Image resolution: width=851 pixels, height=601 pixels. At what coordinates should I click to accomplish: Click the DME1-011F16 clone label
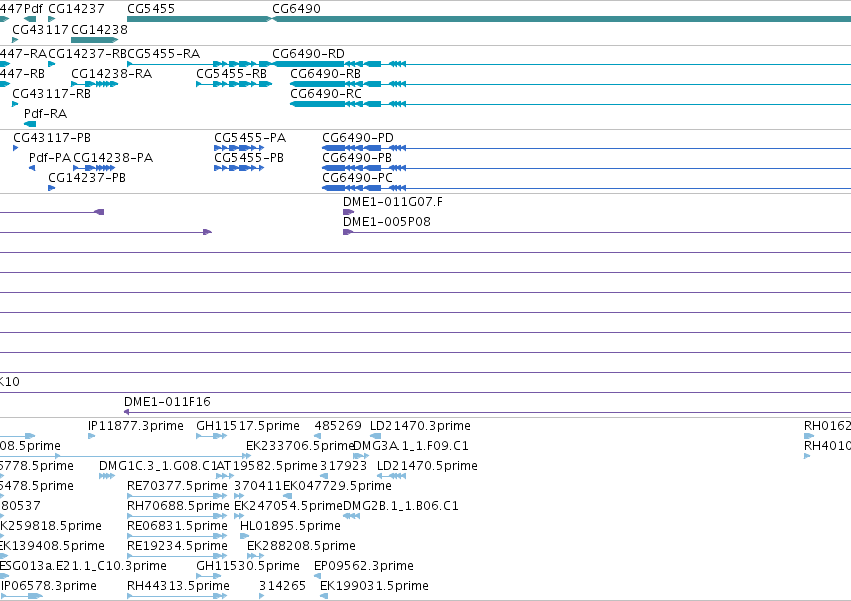167,402
